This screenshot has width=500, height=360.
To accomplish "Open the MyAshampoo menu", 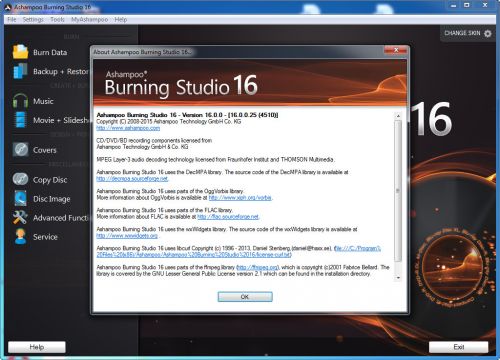I will coord(89,20).
